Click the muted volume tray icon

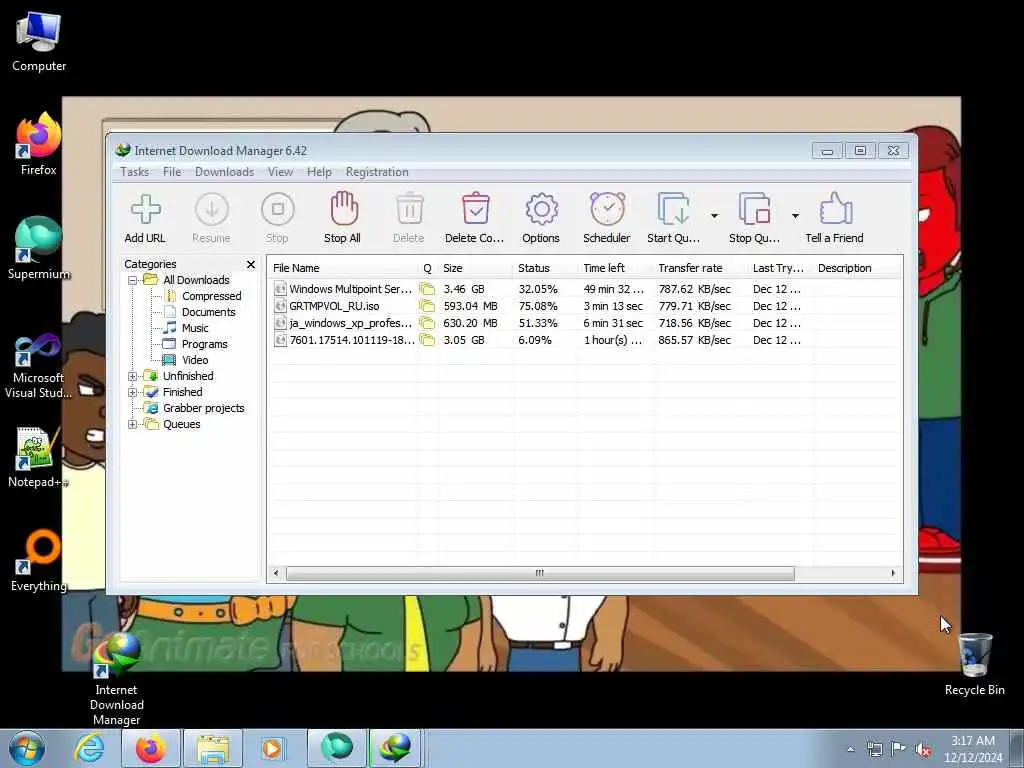point(923,750)
